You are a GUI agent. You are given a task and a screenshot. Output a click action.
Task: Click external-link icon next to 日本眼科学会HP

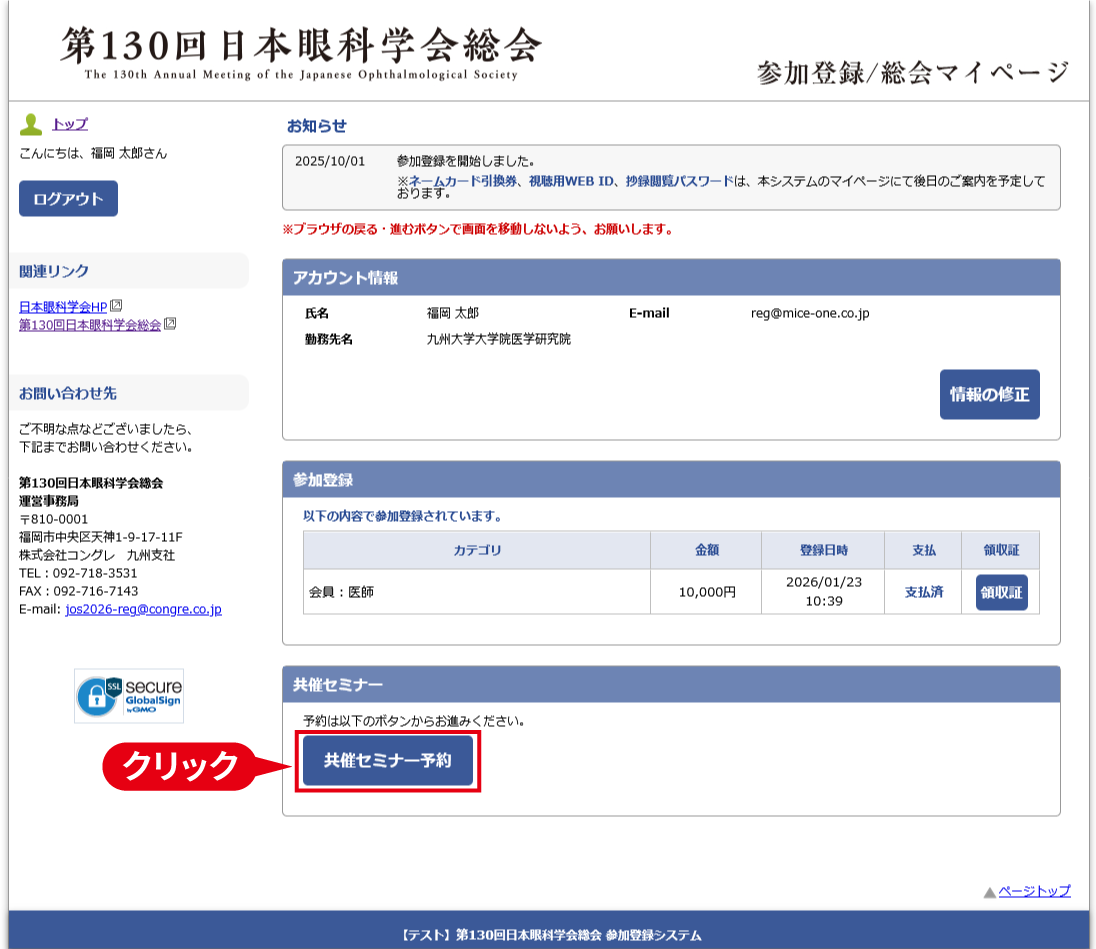[x=116, y=306]
